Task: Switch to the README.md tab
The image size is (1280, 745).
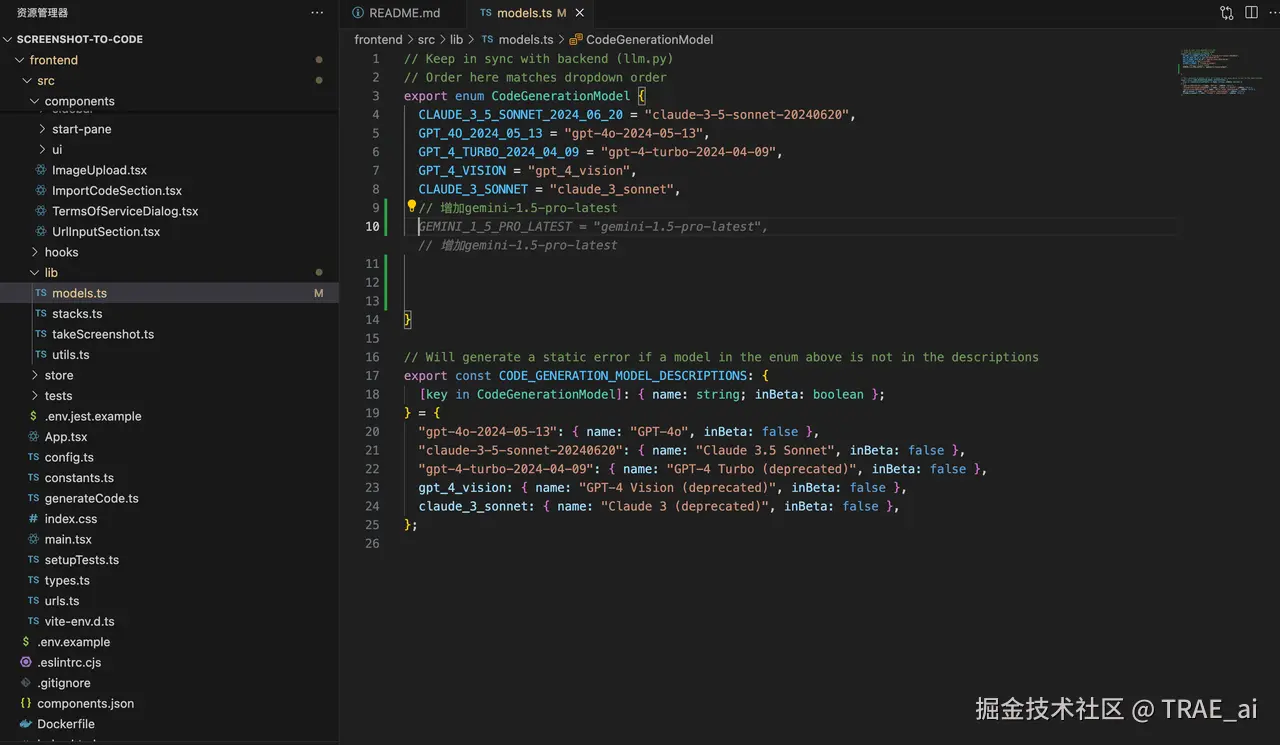Action: coord(404,13)
